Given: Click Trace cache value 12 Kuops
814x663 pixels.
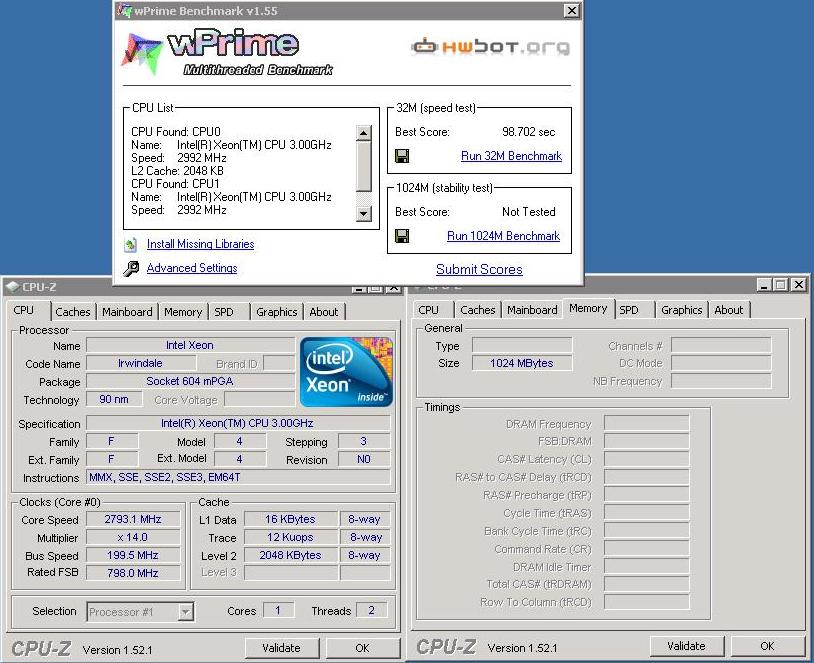Looking at the screenshot, I should [x=291, y=537].
